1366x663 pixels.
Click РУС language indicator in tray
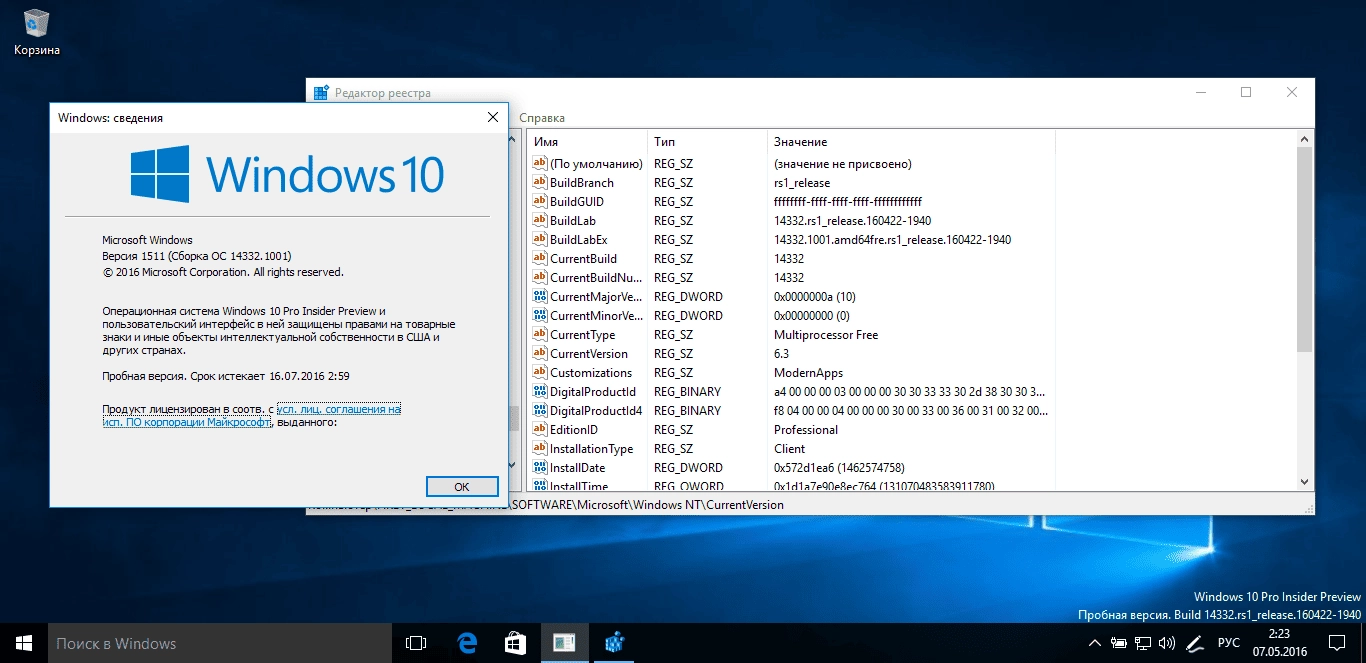click(1229, 643)
